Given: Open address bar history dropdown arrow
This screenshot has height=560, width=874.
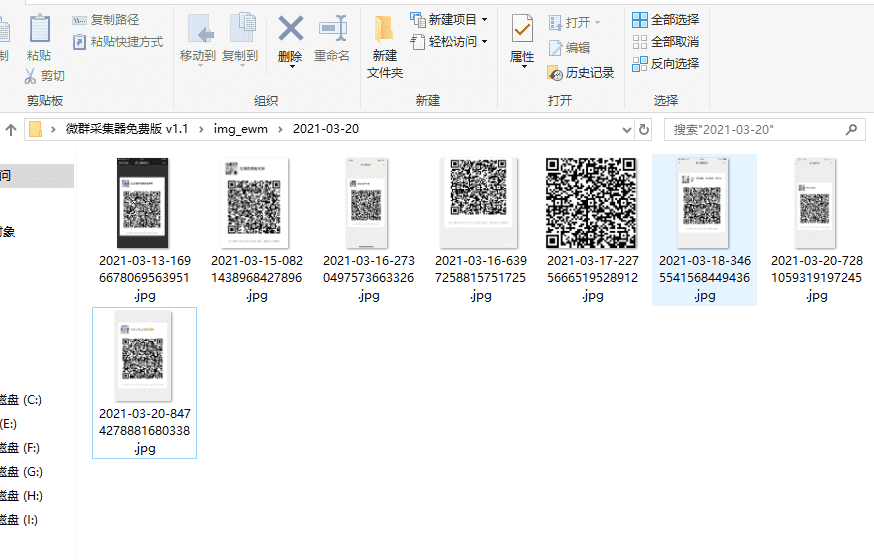Looking at the screenshot, I should [x=626, y=130].
